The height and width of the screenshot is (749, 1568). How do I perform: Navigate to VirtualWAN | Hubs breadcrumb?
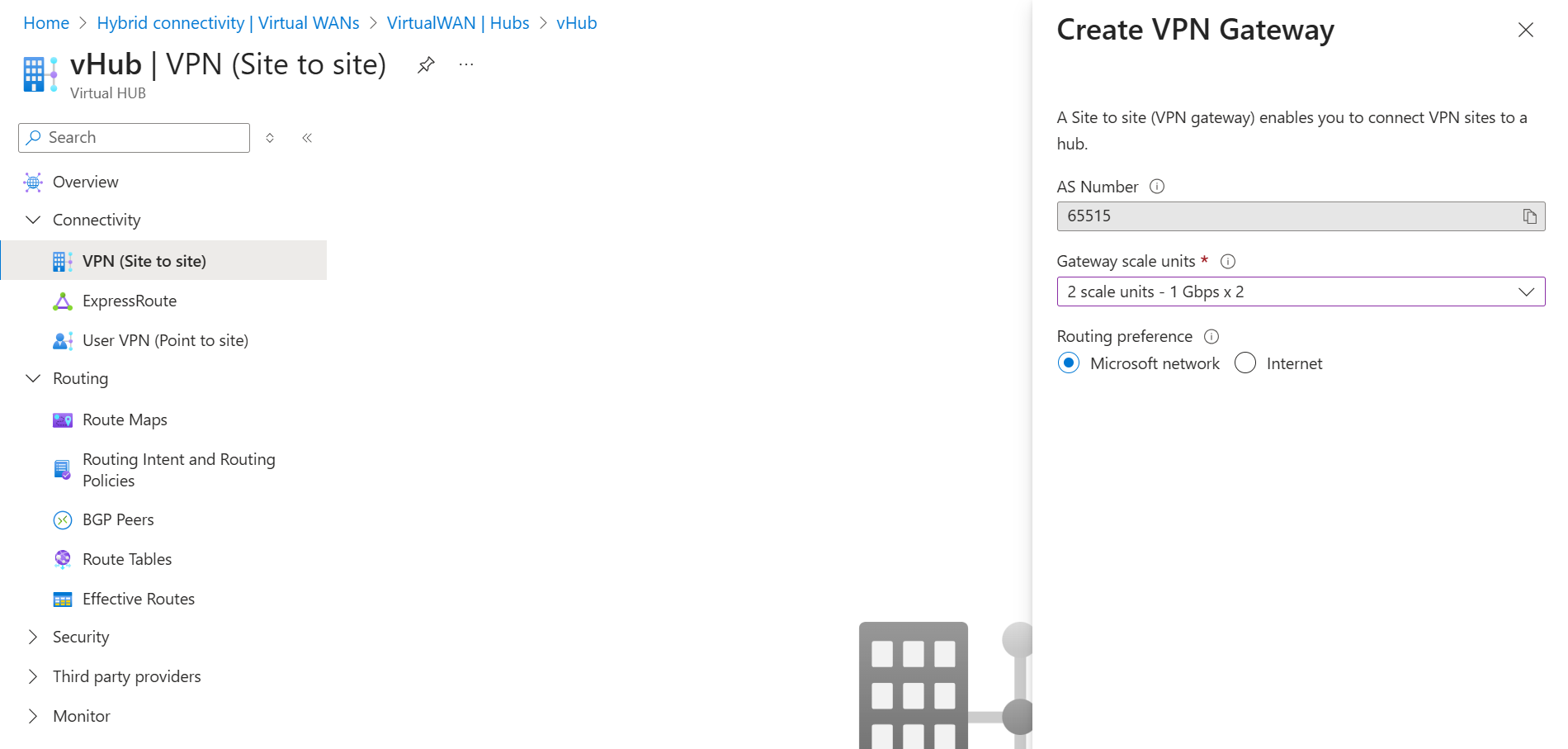[458, 23]
